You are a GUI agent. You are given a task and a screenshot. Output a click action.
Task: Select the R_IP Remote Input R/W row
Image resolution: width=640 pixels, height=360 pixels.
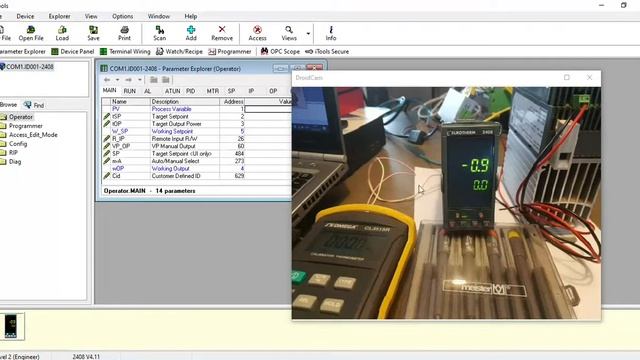point(197,139)
